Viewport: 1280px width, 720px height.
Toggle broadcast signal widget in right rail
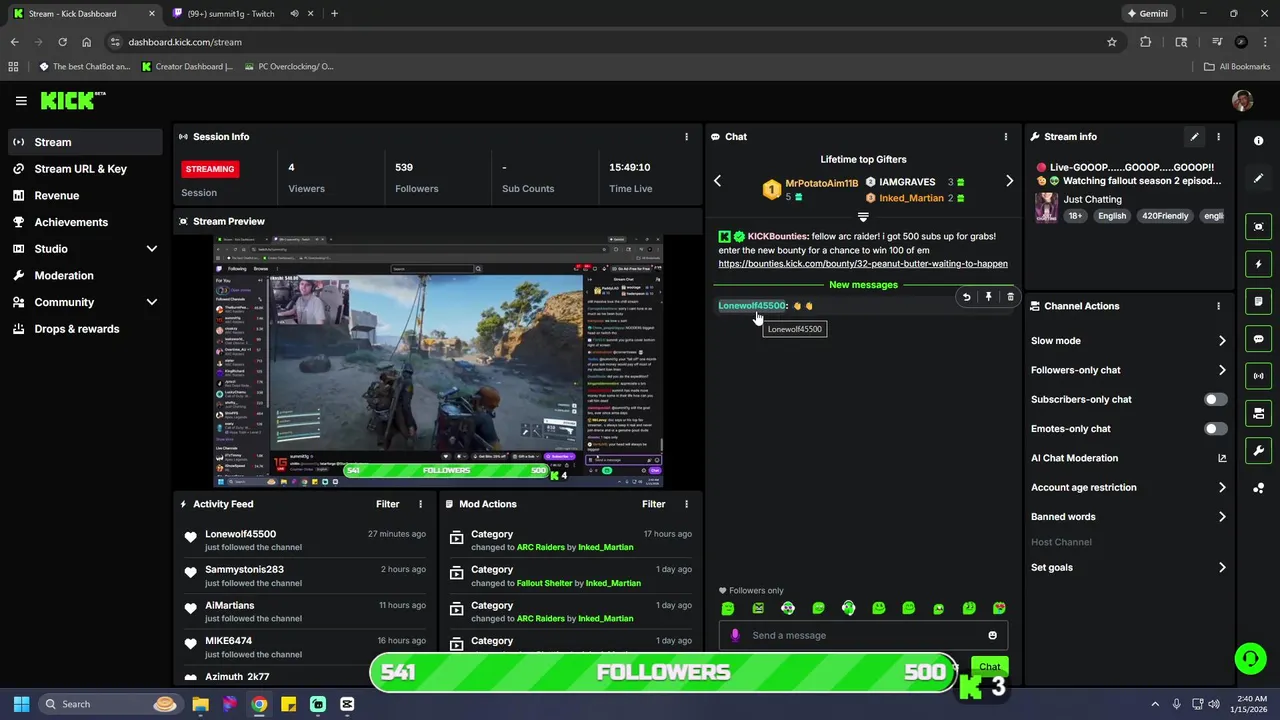click(x=1258, y=376)
